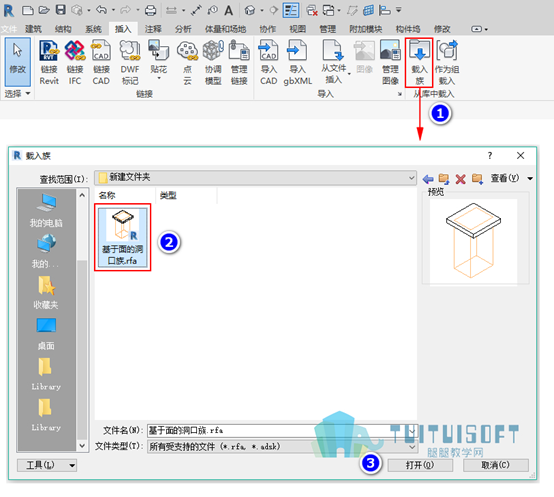
Task: Open the Tools (工具) dropdown button
Action: [x=47, y=465]
